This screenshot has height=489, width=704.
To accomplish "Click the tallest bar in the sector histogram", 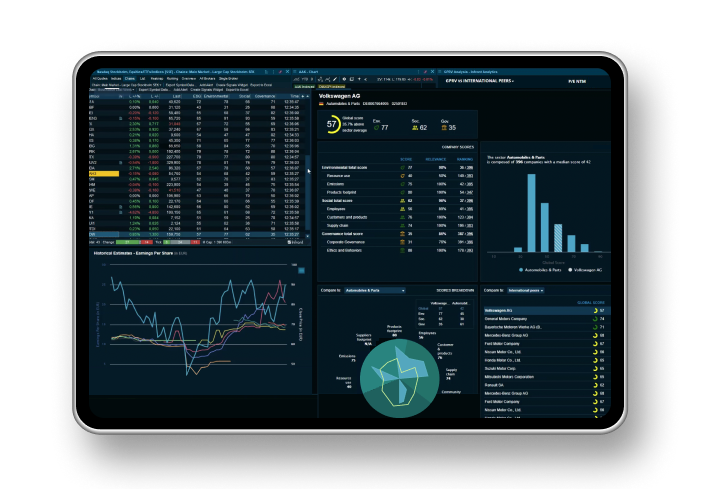I will pos(532,213).
